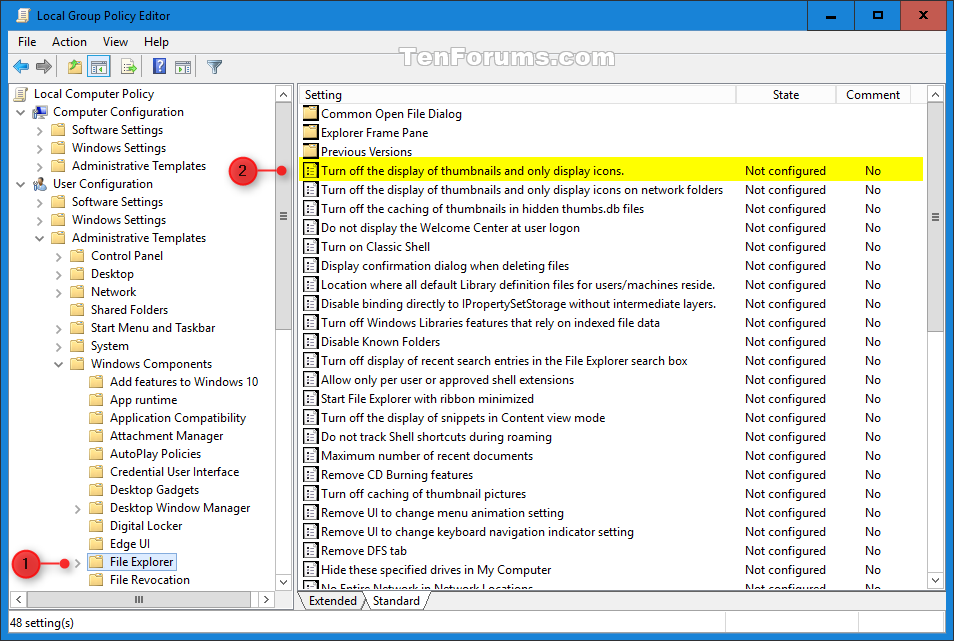Click the Local Computer Policy root icon
954x641 pixels.
pos(21,94)
